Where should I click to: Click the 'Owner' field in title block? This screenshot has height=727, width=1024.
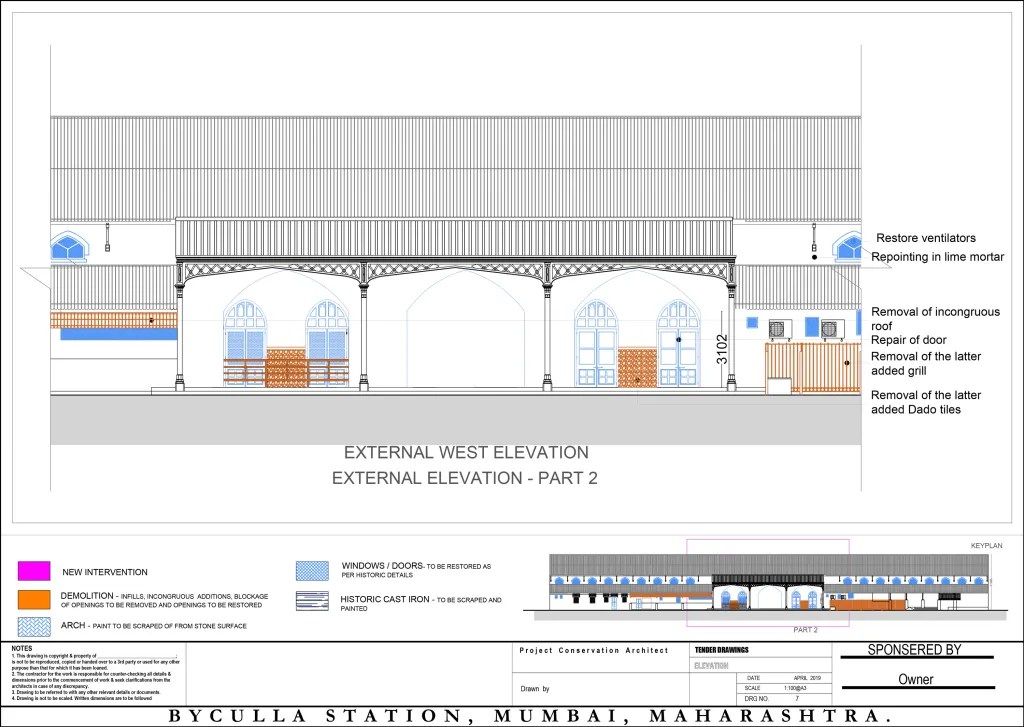915,679
